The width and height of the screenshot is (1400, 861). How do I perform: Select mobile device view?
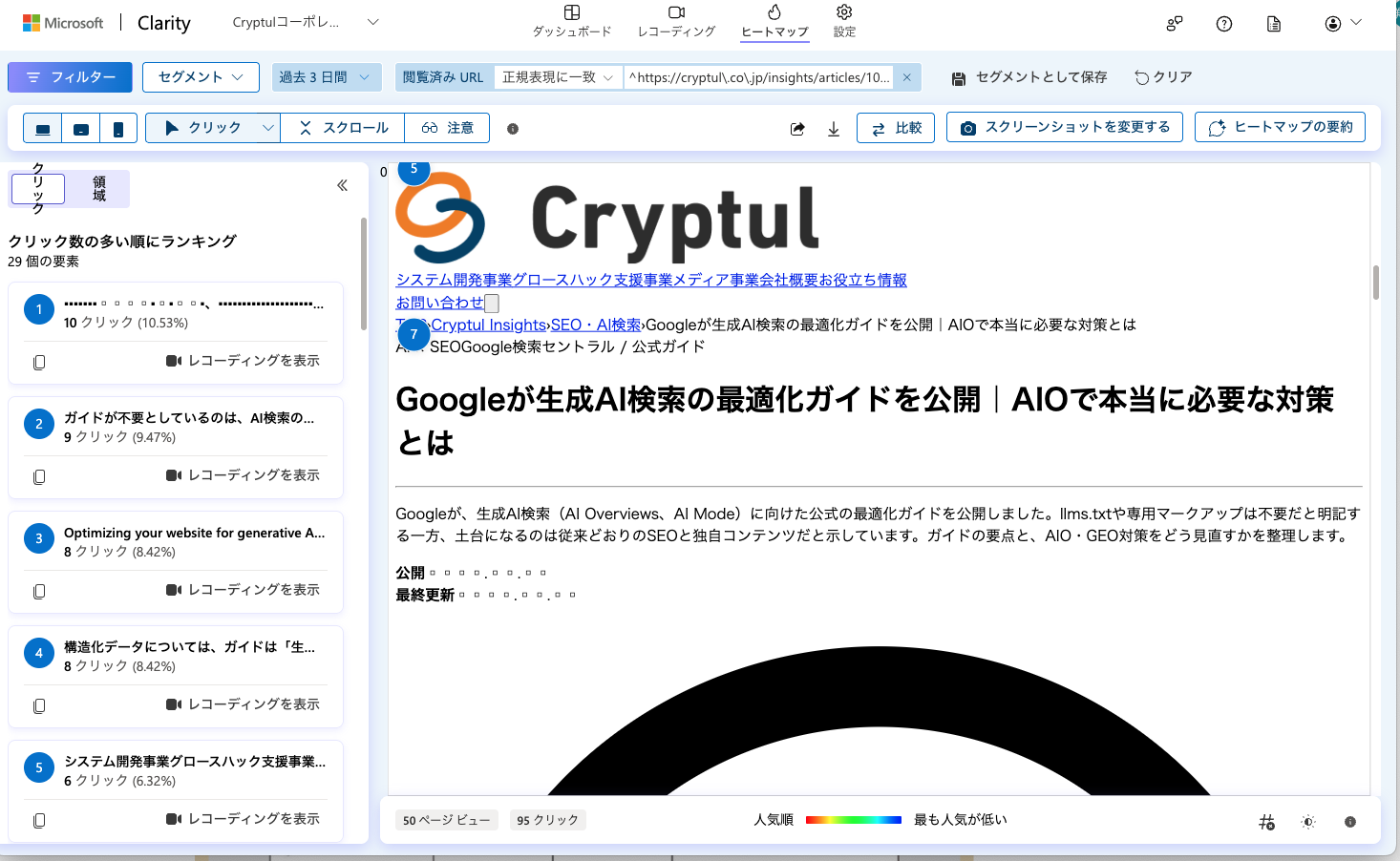click(118, 128)
